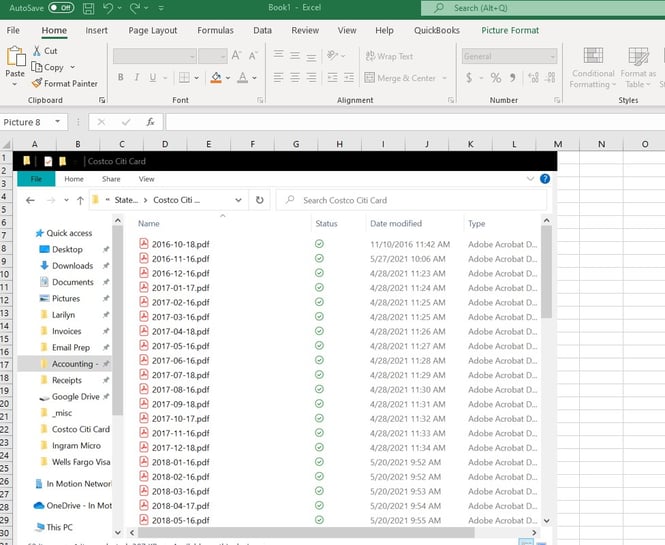This screenshot has height=545, width=665.
Task: Open the File tab in Excel
Action: tap(13, 31)
